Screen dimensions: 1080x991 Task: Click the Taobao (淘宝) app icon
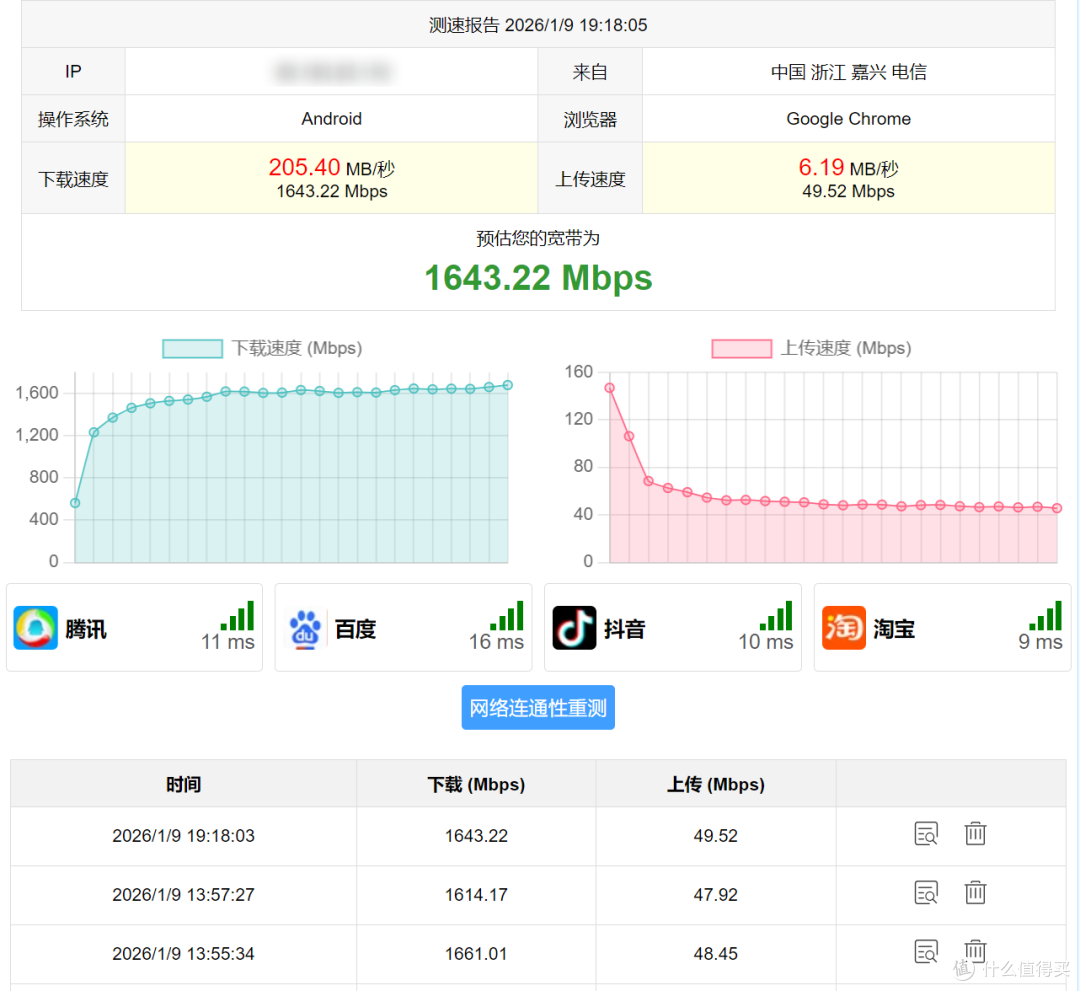click(843, 627)
